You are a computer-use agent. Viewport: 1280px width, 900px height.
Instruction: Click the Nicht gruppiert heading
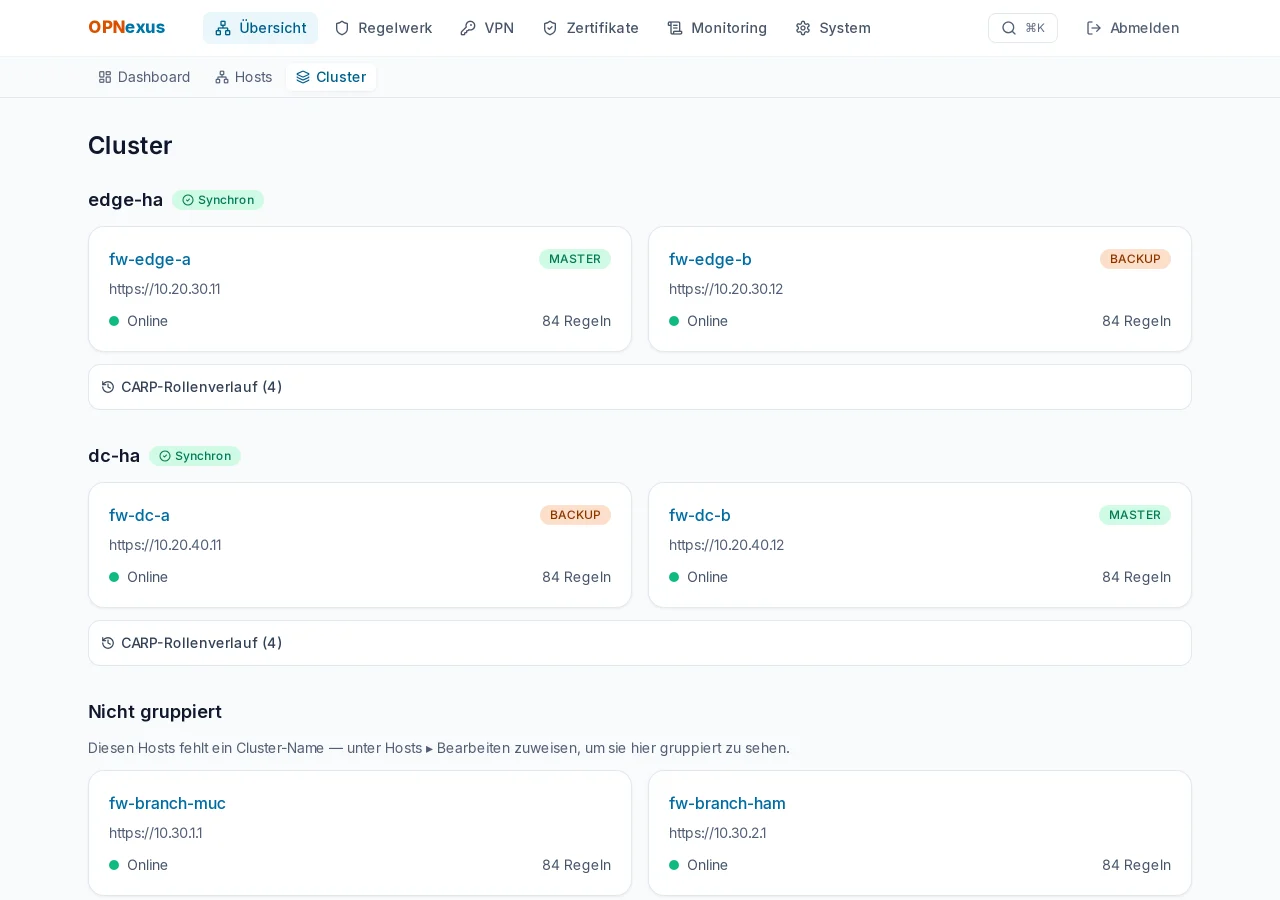coord(155,712)
